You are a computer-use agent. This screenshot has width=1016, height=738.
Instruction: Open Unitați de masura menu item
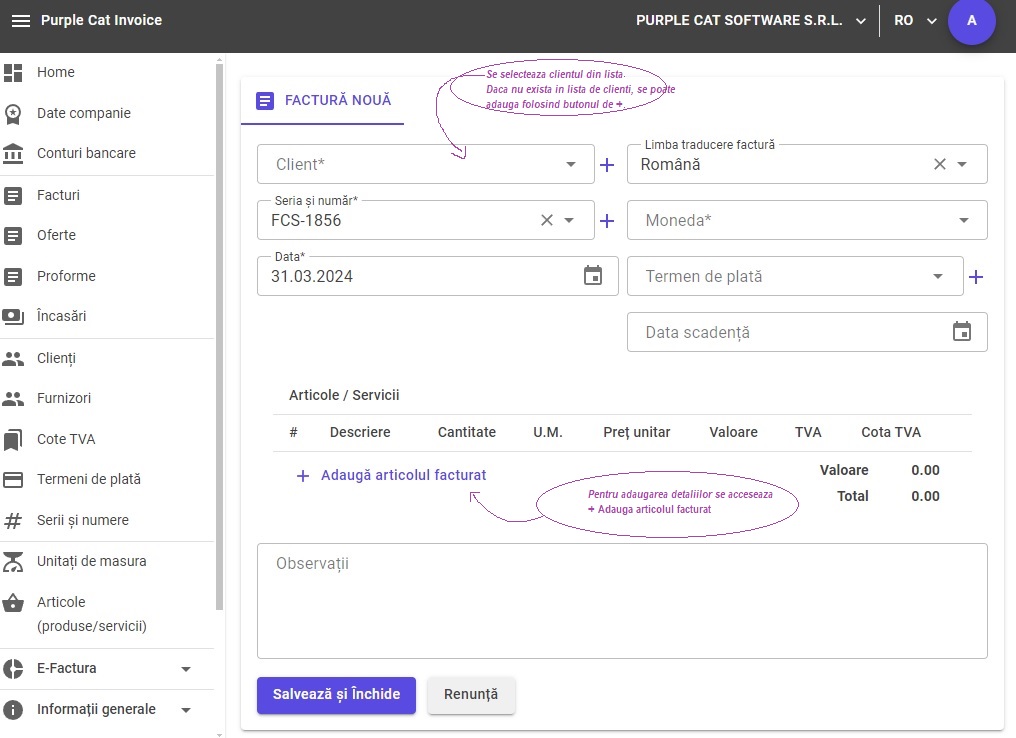pyautogui.click(x=91, y=561)
